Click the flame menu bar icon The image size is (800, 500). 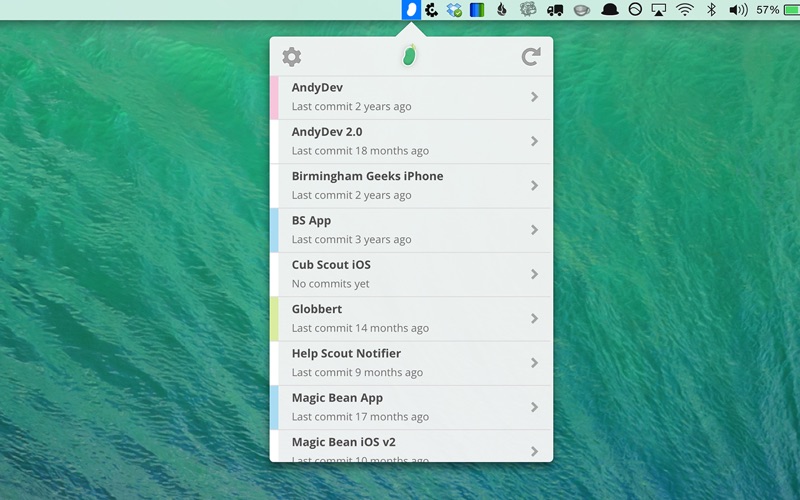coord(502,10)
